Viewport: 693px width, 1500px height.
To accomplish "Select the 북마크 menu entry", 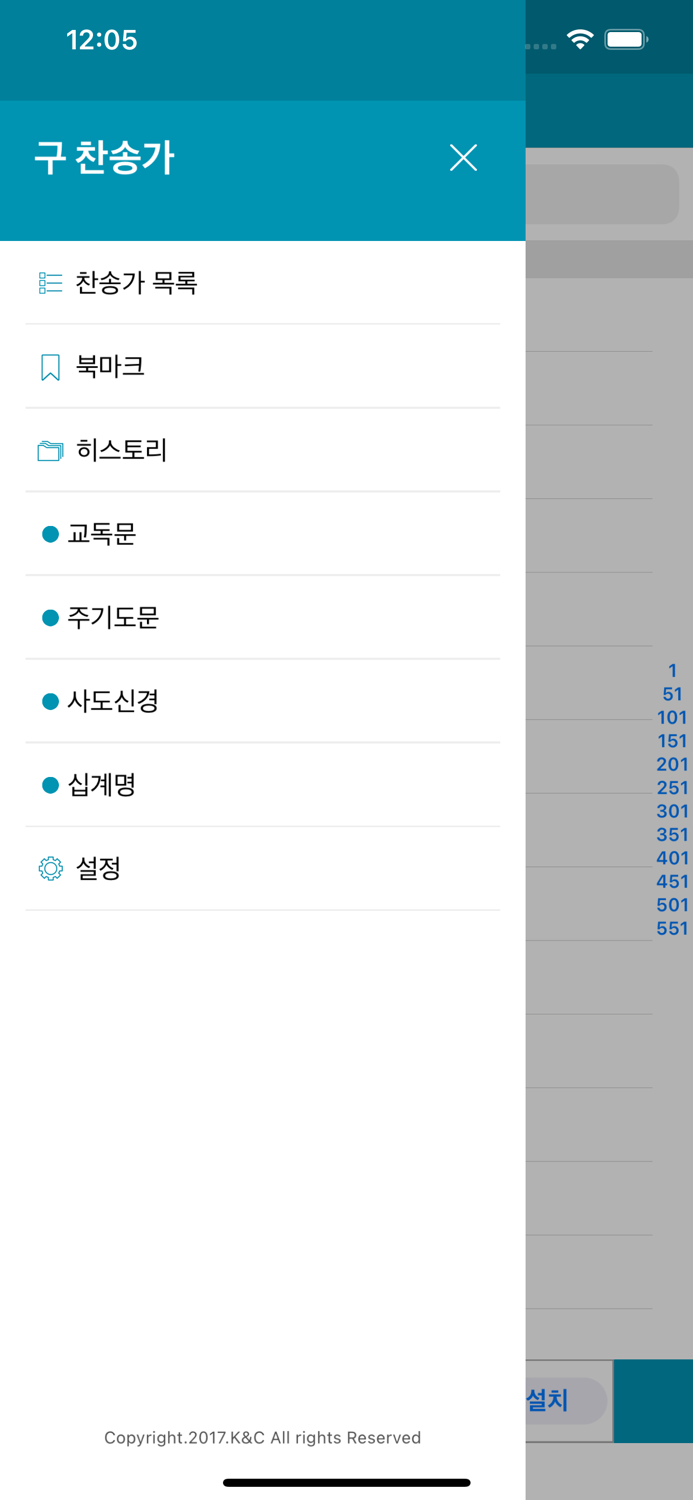I will 112,367.
